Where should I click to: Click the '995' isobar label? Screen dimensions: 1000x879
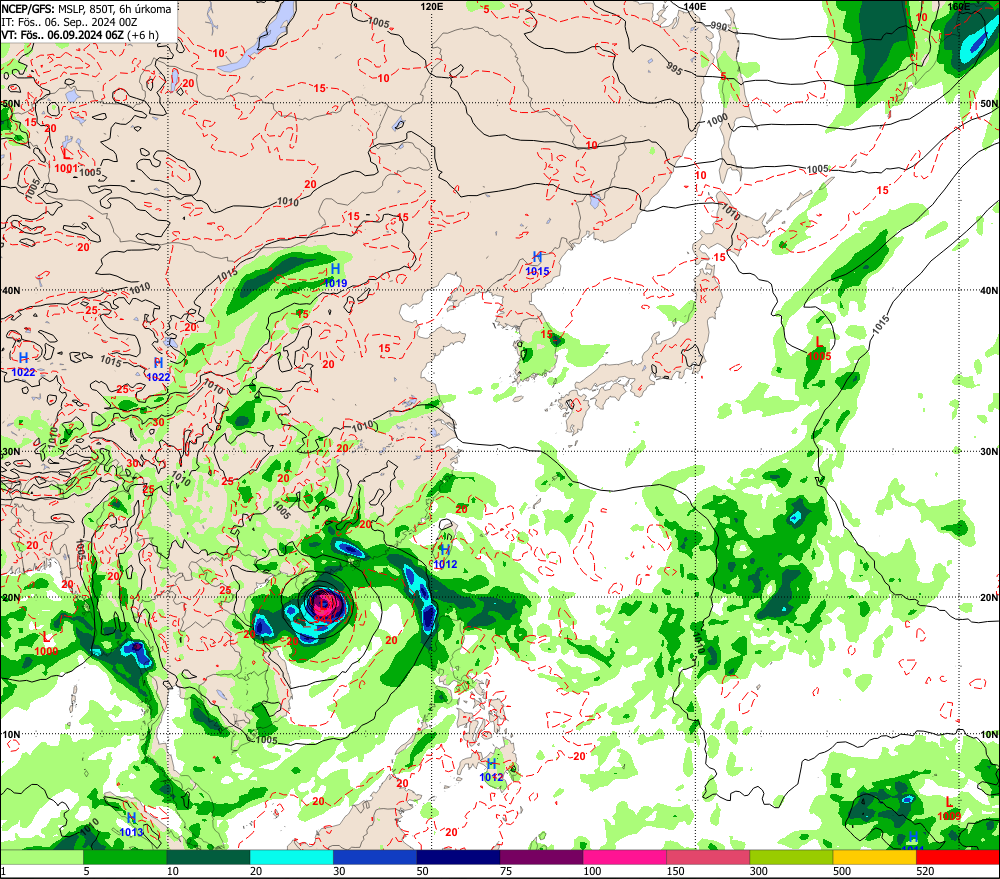point(674,68)
